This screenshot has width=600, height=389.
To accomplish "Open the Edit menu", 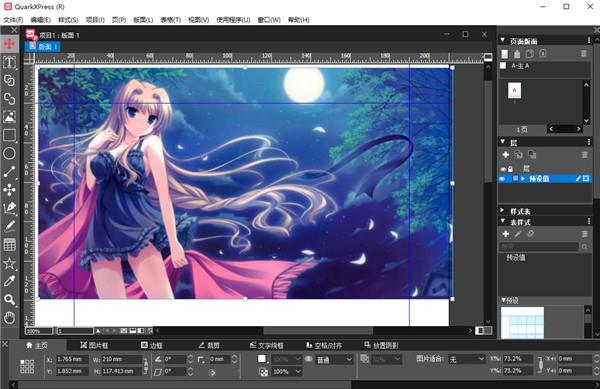I will [x=41, y=20].
